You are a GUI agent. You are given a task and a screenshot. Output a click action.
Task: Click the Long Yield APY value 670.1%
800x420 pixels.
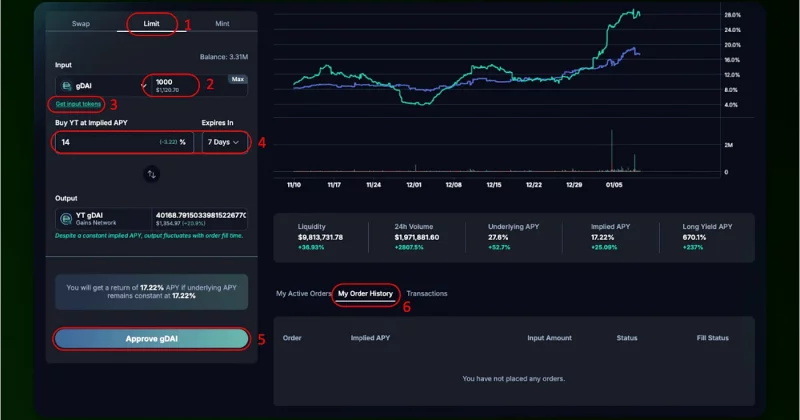tap(694, 237)
